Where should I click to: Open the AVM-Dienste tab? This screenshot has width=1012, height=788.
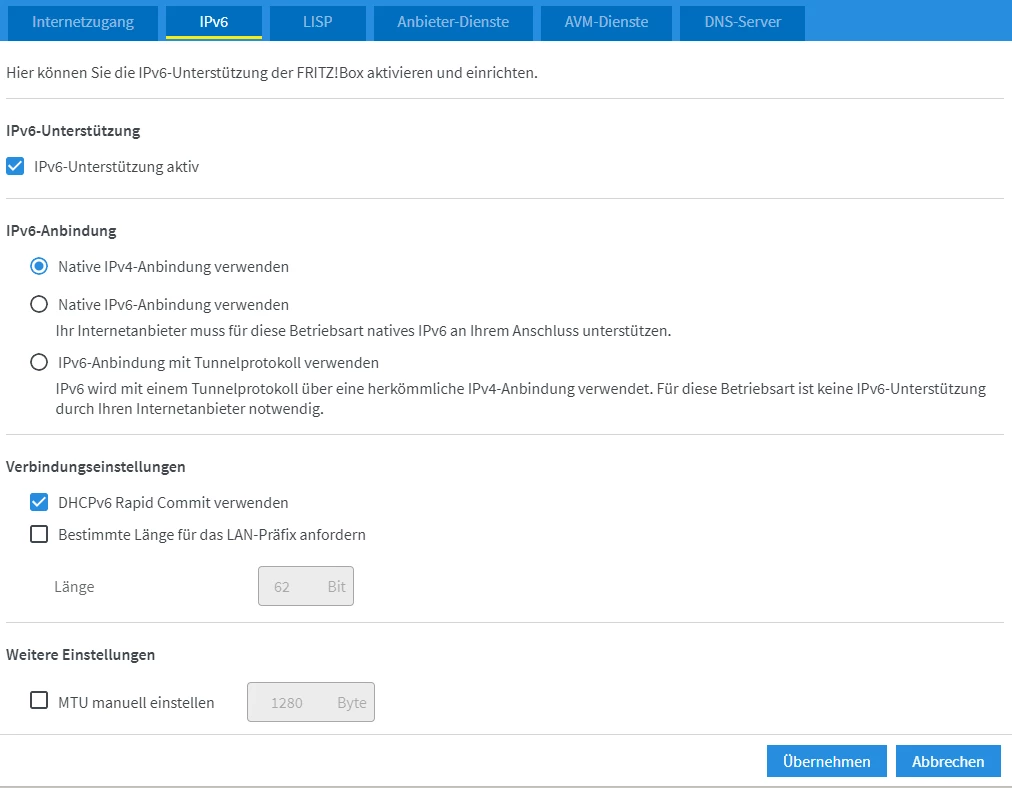click(x=606, y=22)
